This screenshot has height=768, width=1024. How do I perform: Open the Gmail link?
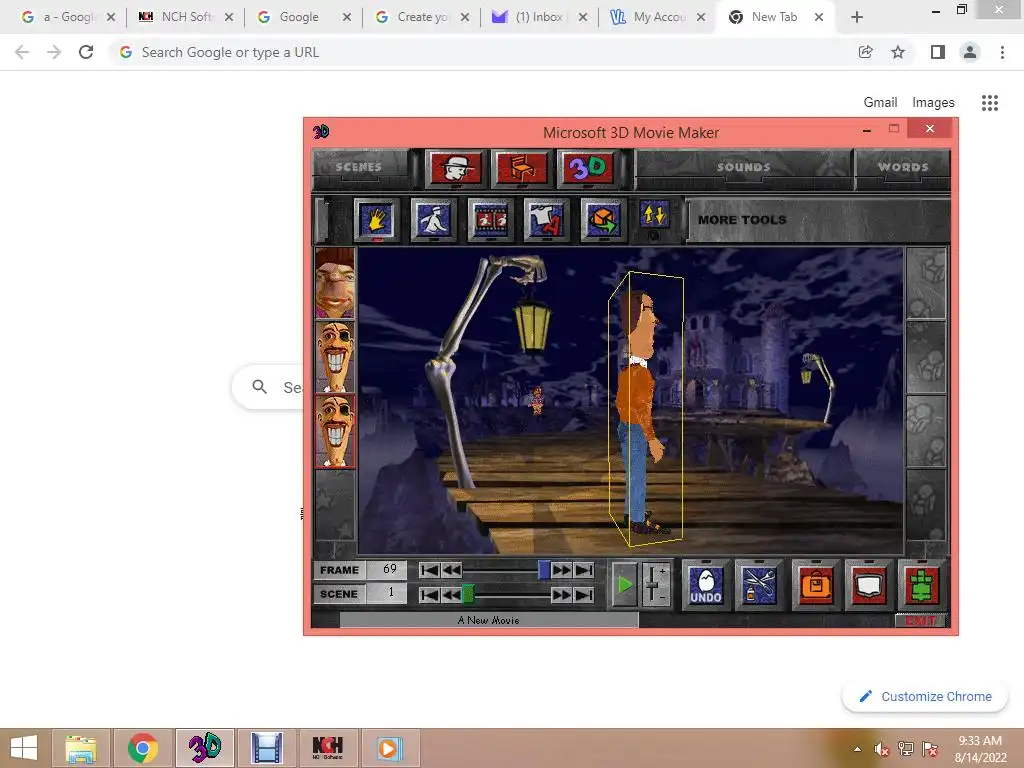[x=880, y=103]
